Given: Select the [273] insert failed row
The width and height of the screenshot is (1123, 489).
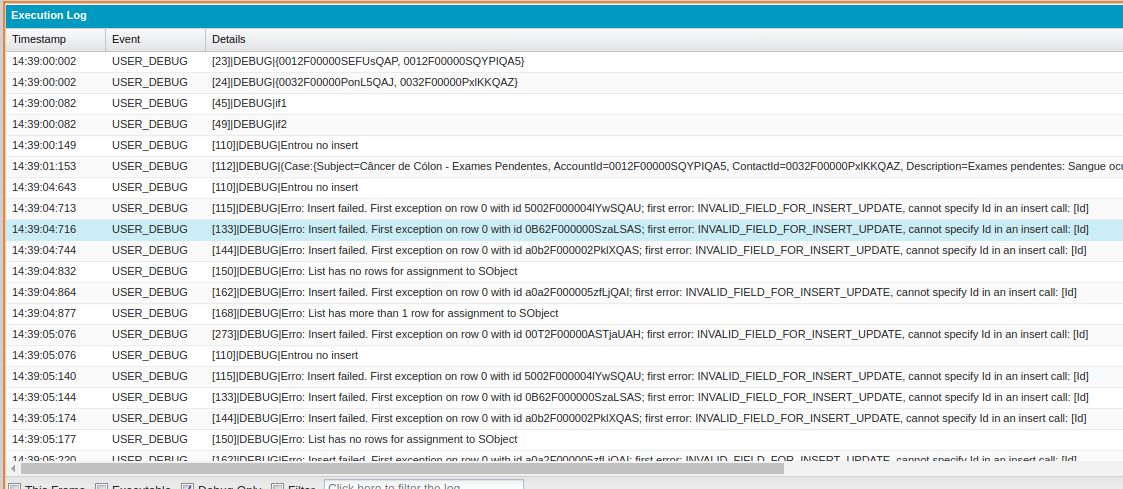Looking at the screenshot, I should (564, 334).
